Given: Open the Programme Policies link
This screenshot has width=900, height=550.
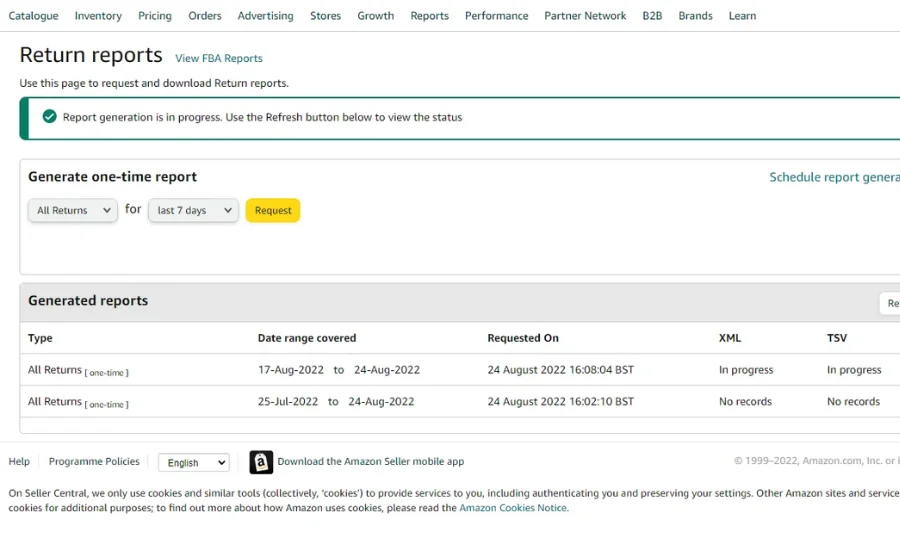Looking at the screenshot, I should pyautogui.click(x=94, y=462).
